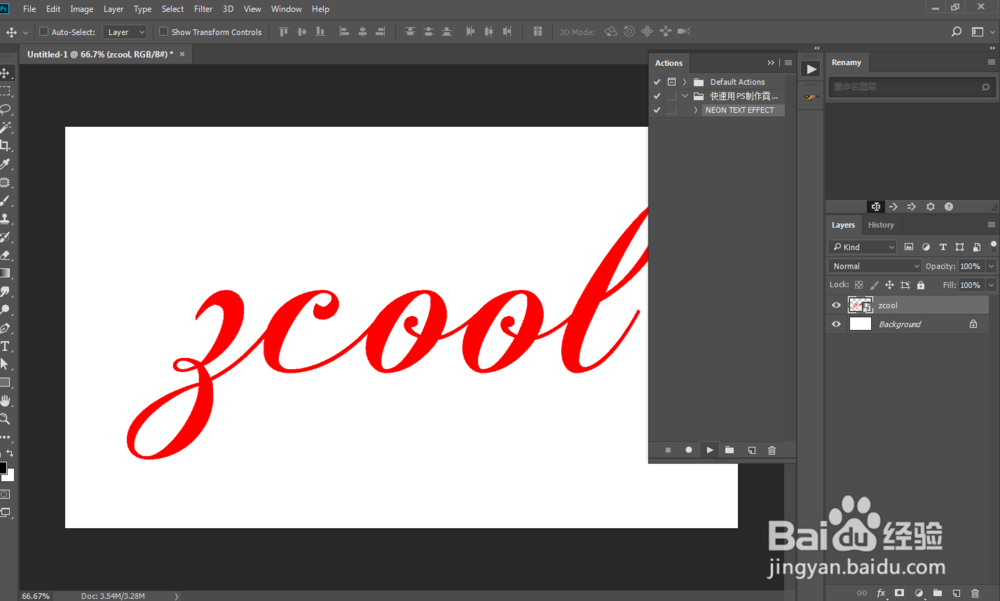Image resolution: width=1000 pixels, height=601 pixels.
Task: Open the Opacity slider dropdown arrow
Action: click(991, 266)
